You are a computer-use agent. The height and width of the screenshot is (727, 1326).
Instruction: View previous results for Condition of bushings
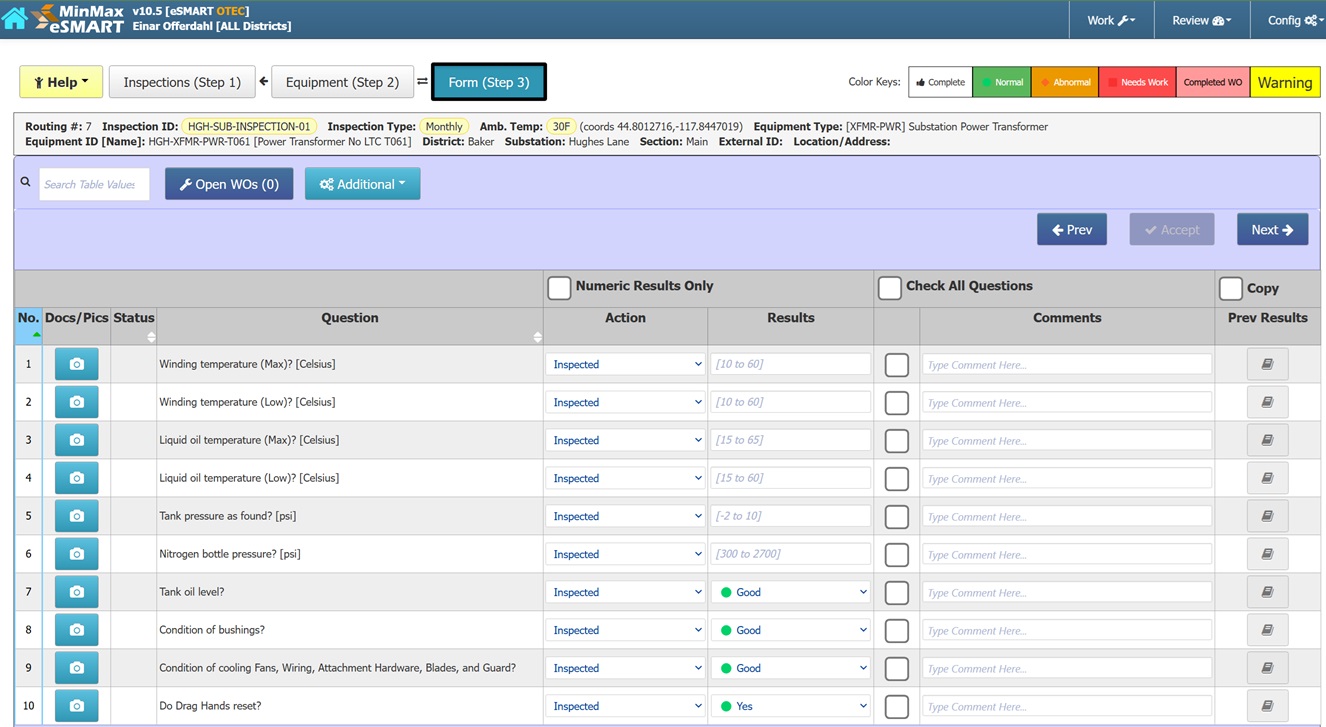[1267, 630]
